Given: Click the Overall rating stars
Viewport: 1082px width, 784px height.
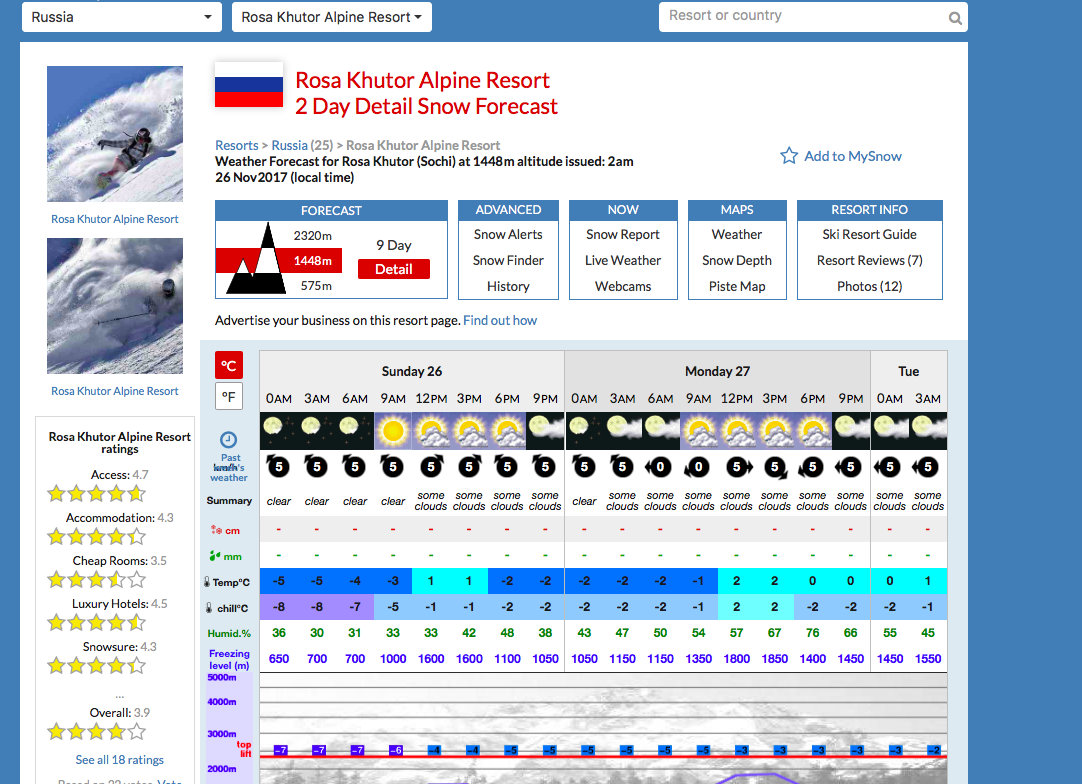Looking at the screenshot, I should (x=96, y=732).
